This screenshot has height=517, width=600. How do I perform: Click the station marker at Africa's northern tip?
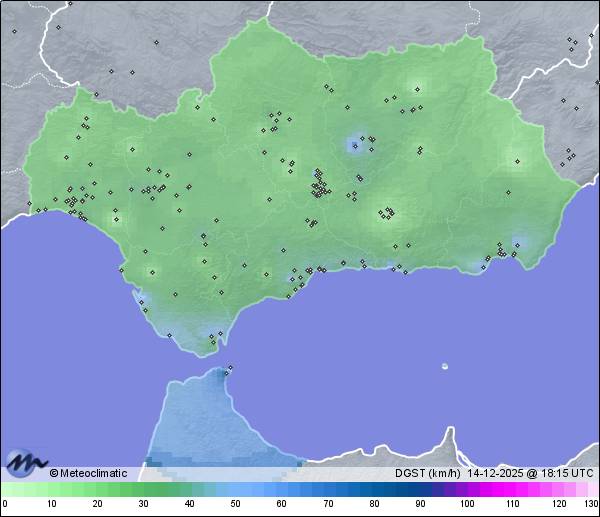[229, 369]
